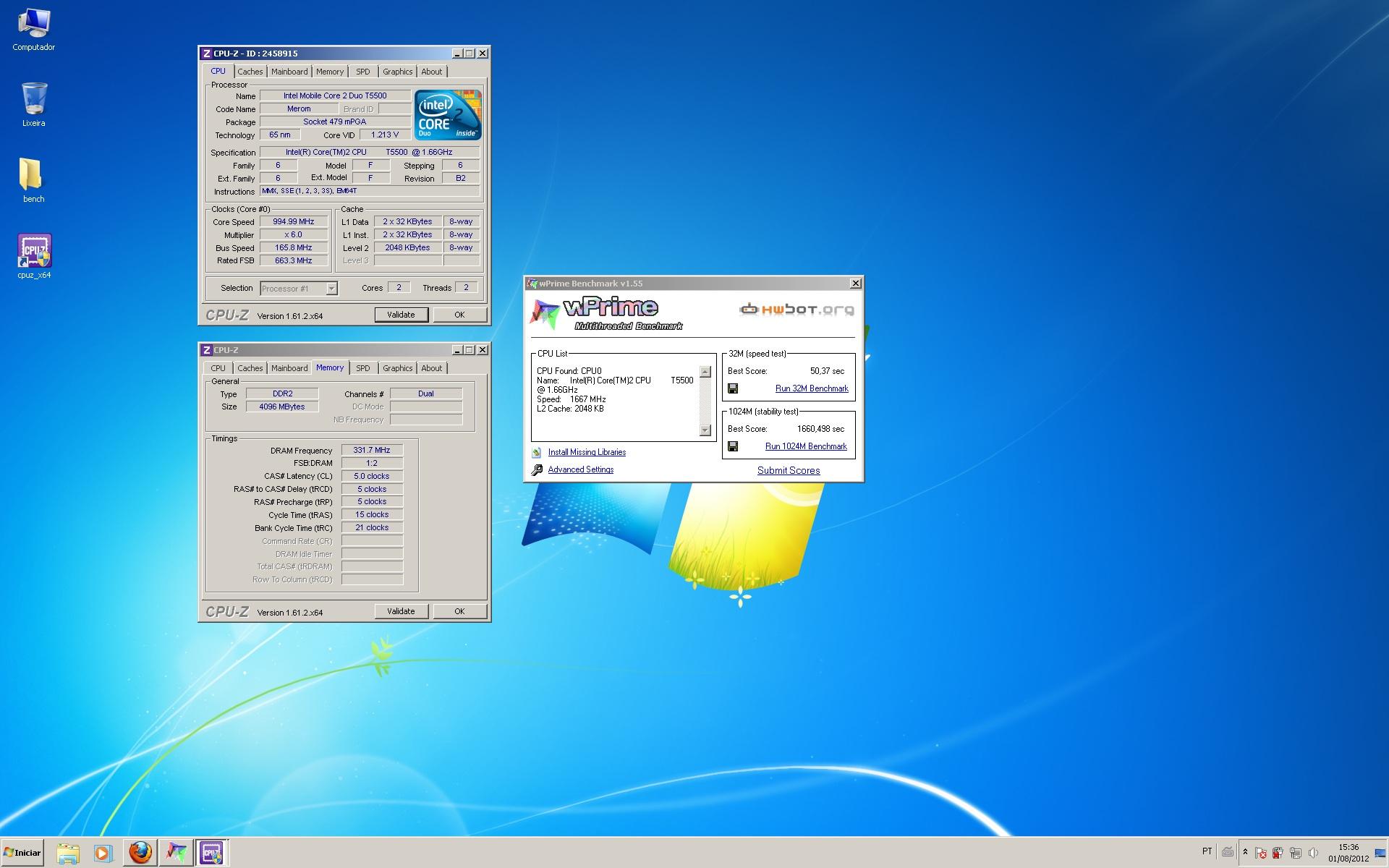Click processor Name field Intel Mobile Core 2 Duo T5500

click(335, 95)
